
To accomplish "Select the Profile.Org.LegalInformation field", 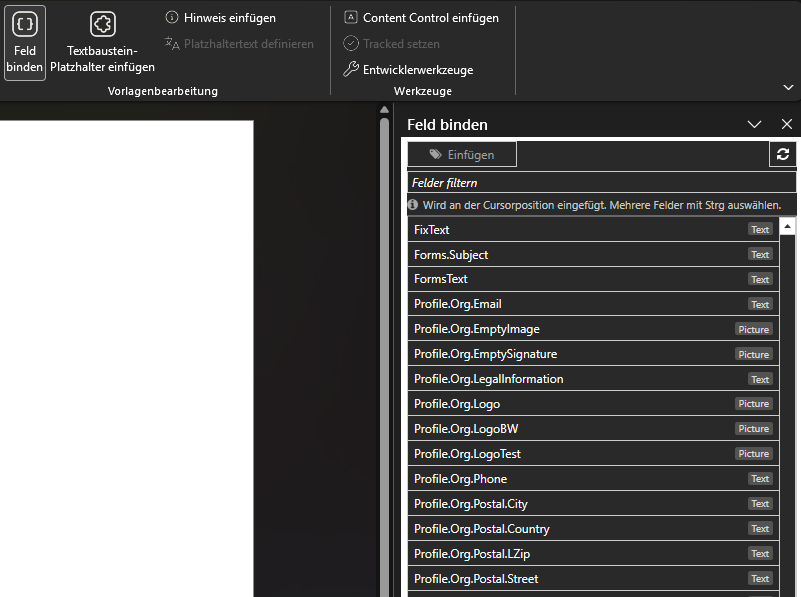I will 593,379.
